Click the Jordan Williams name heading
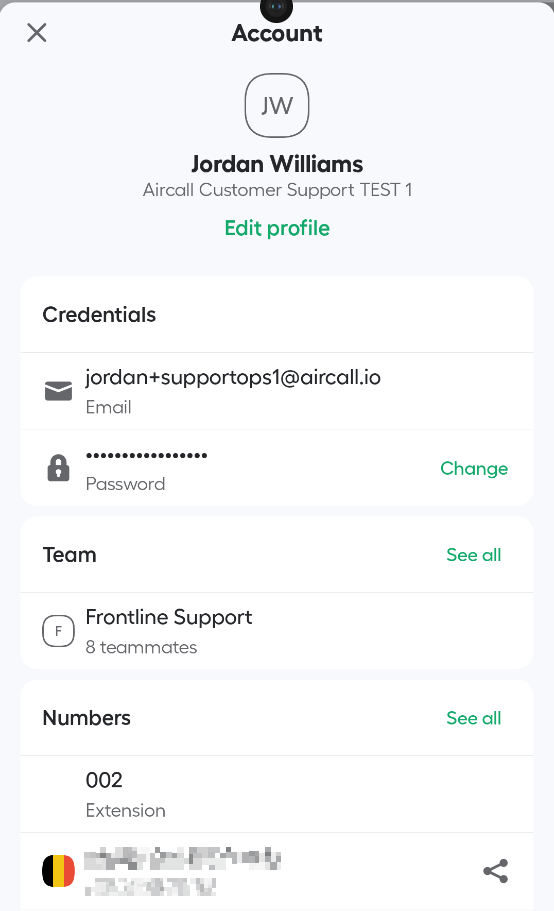Image resolution: width=554 pixels, height=911 pixels. point(277,164)
